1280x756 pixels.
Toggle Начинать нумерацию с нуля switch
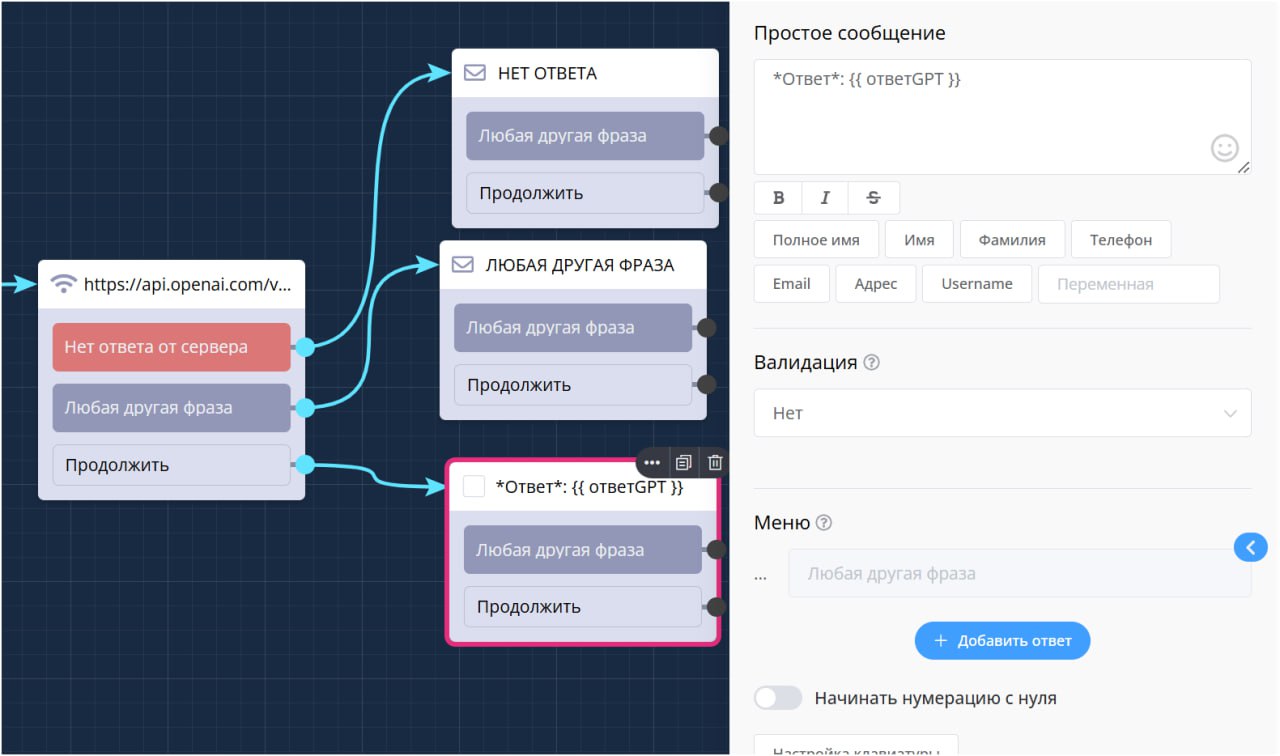click(x=778, y=698)
